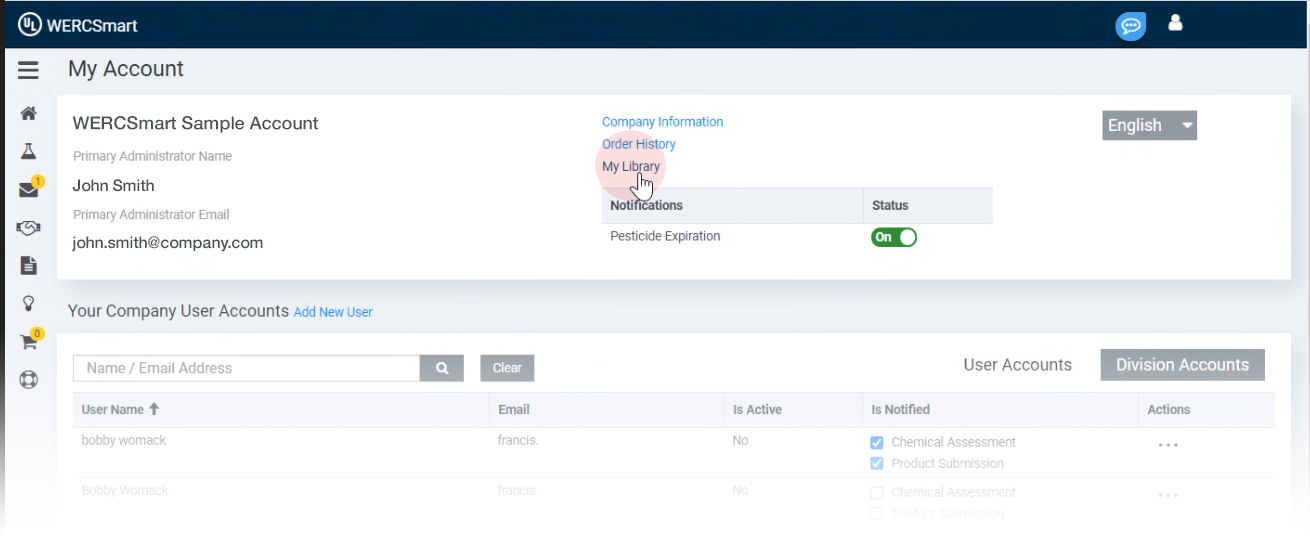Click the Status column header
The image size is (1310, 543).
pos(890,205)
